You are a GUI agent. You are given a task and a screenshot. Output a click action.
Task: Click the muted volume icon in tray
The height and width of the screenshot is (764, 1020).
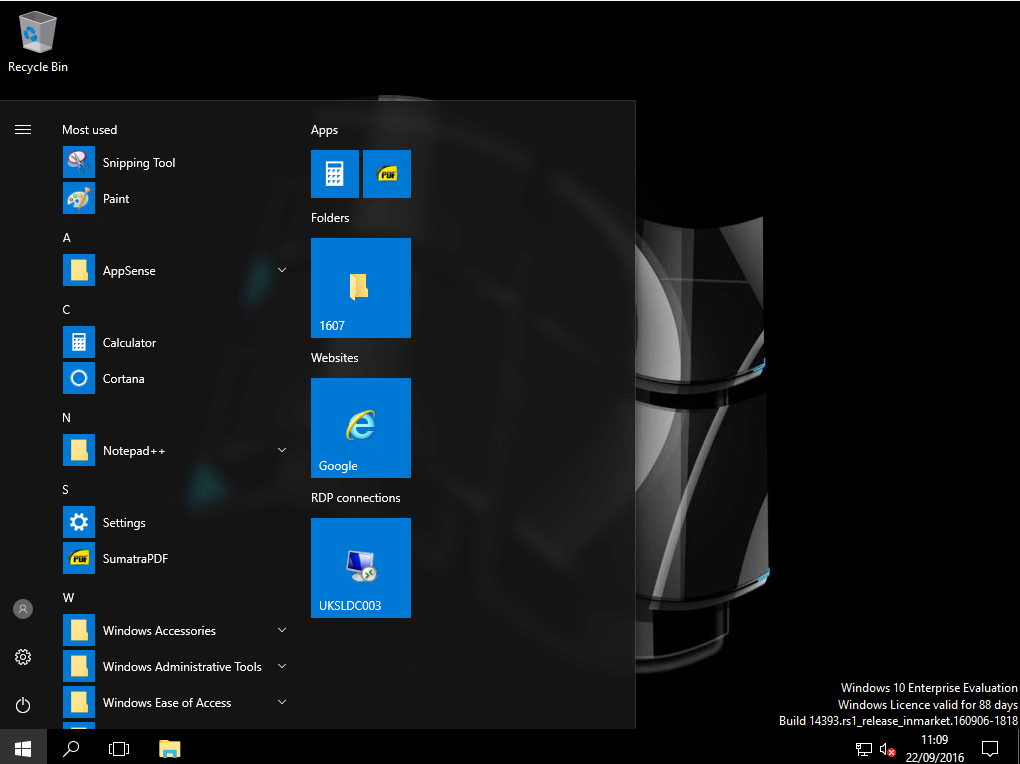click(x=887, y=750)
